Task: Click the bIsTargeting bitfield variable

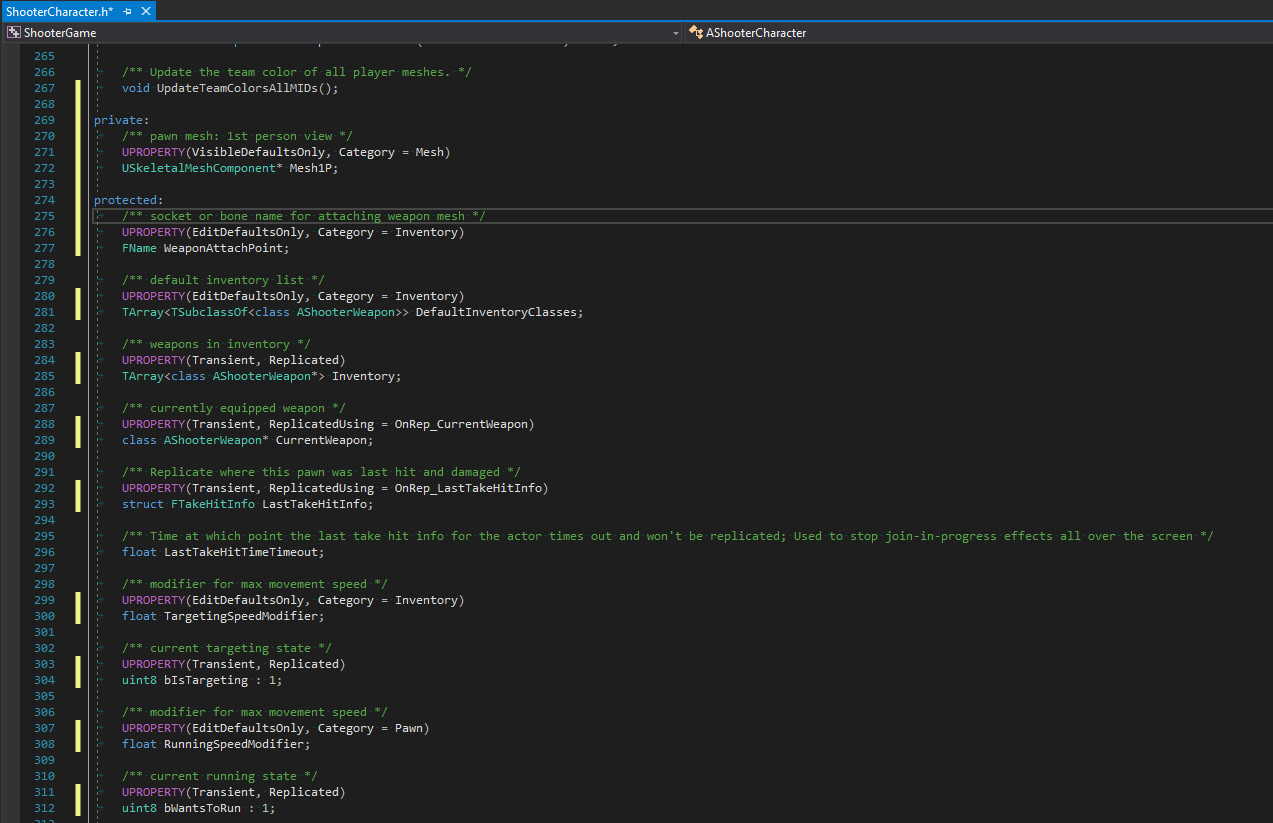Action: point(205,680)
